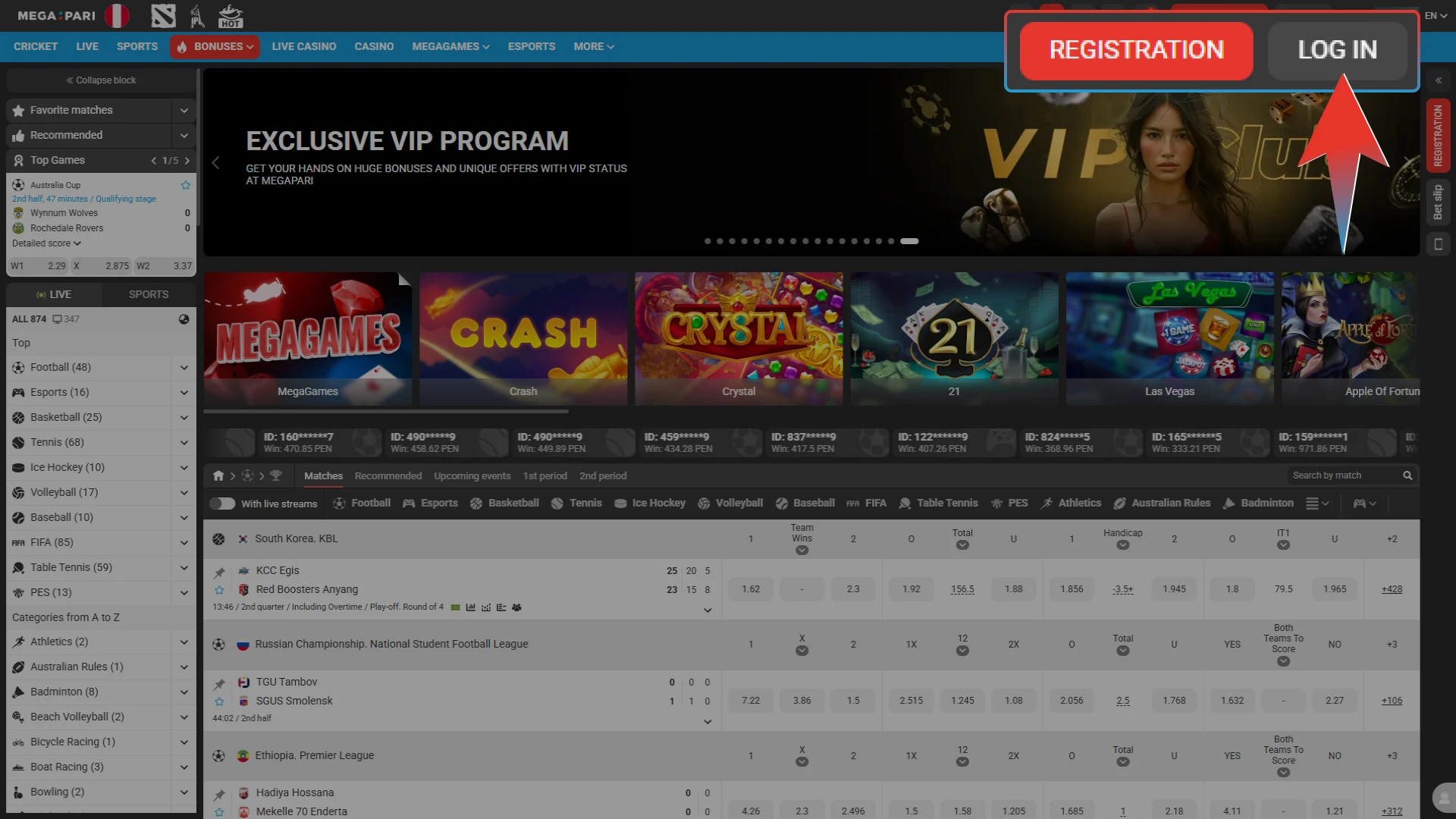The image size is (1456, 819).
Task: Select the first banner pagination dot
Action: 708,241
